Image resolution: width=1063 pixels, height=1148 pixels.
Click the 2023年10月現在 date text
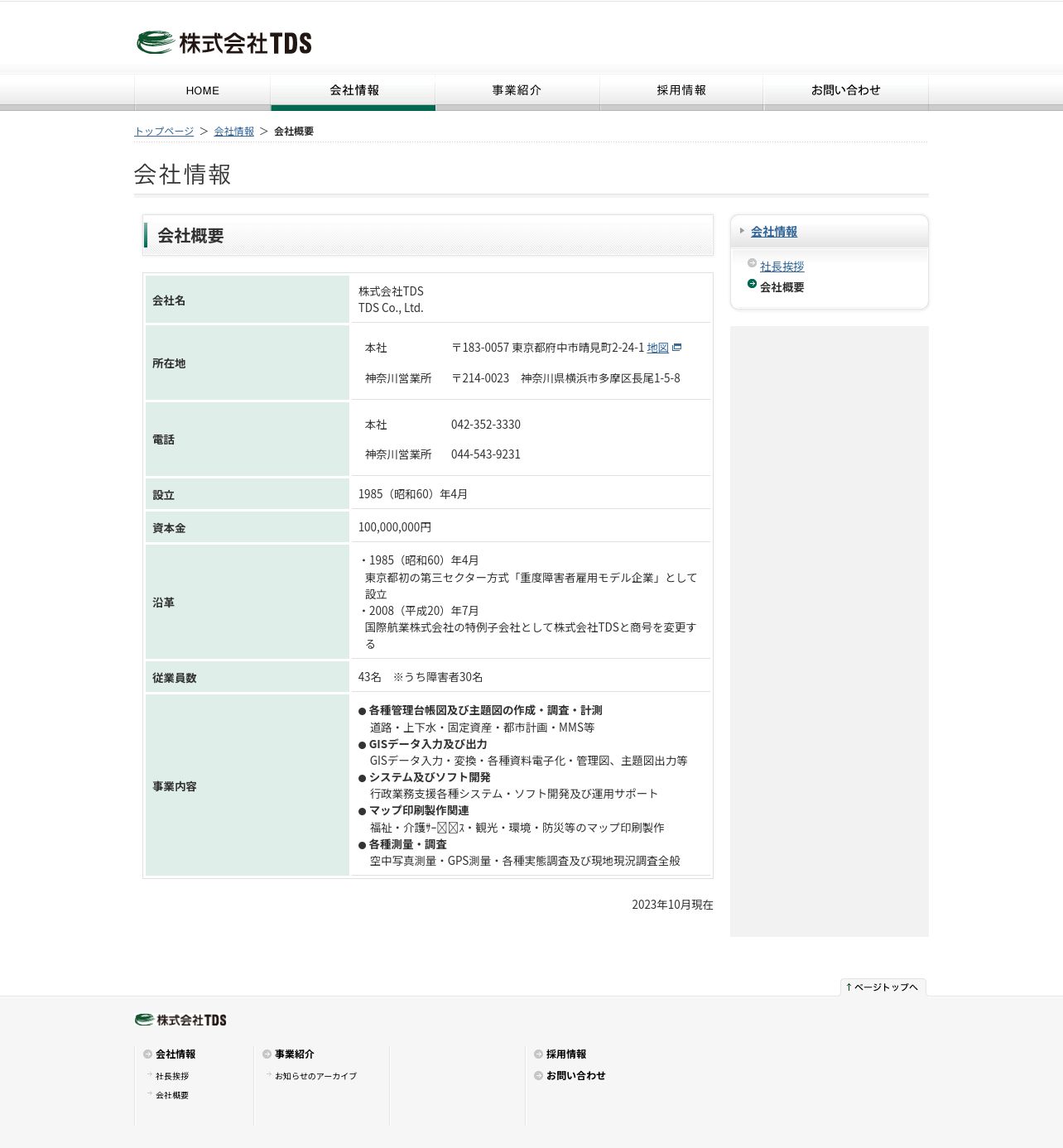672,905
